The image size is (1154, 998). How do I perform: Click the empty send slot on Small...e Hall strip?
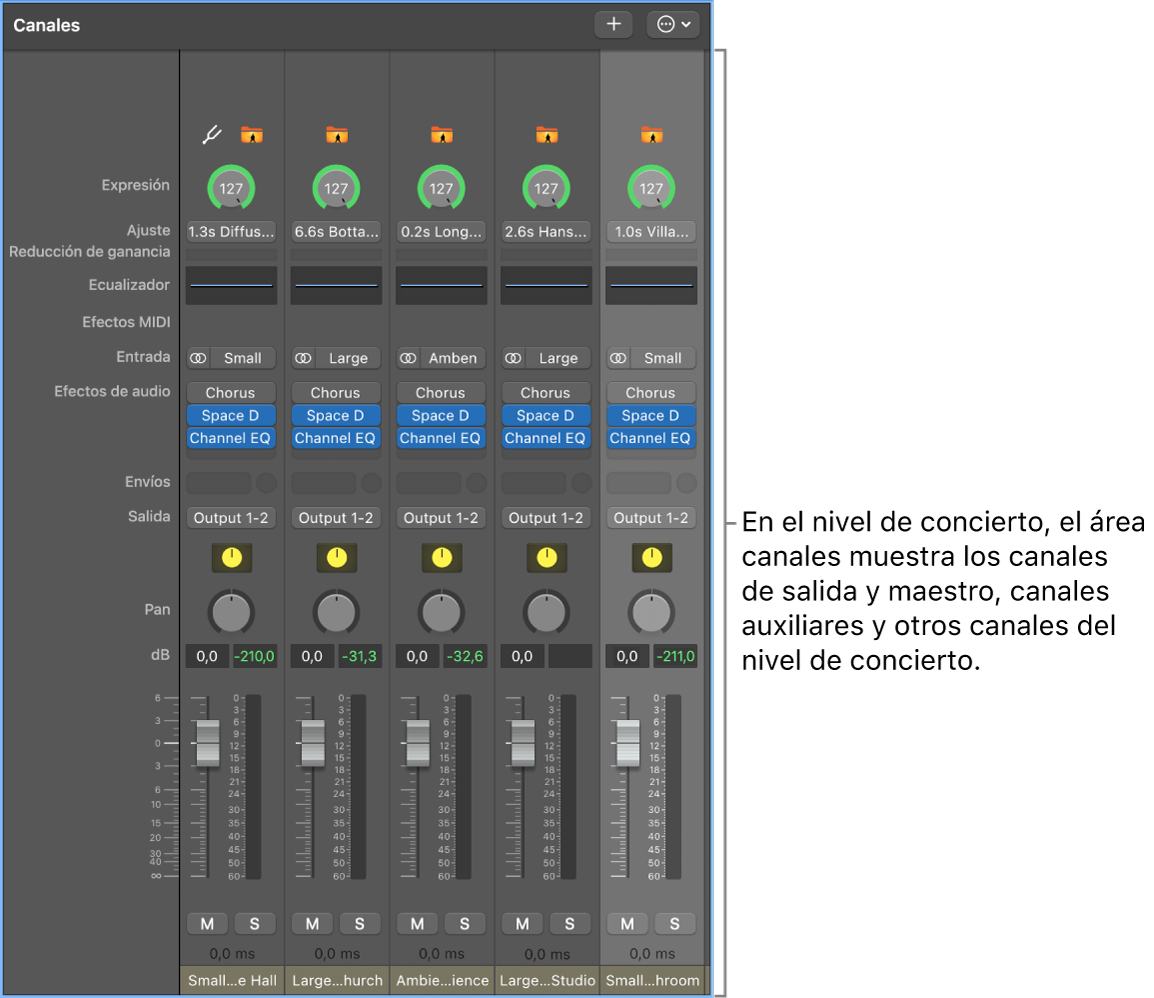pyautogui.click(x=219, y=484)
